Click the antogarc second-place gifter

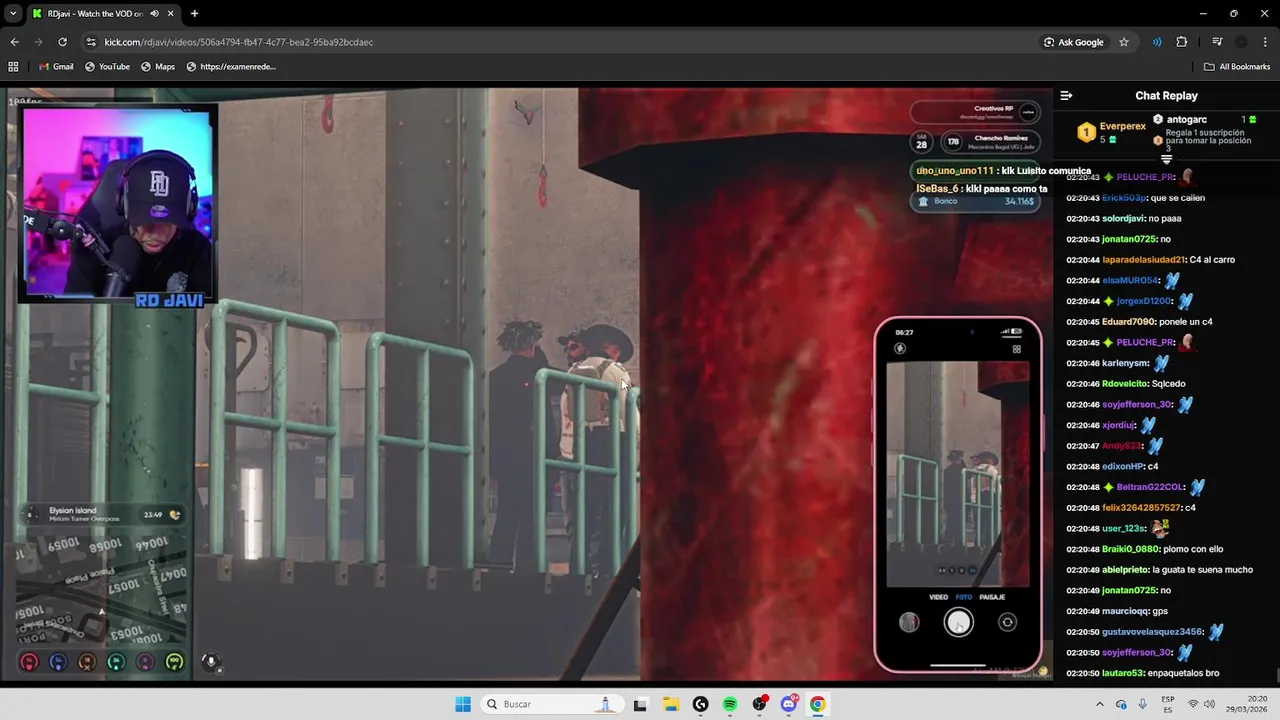click(1187, 119)
